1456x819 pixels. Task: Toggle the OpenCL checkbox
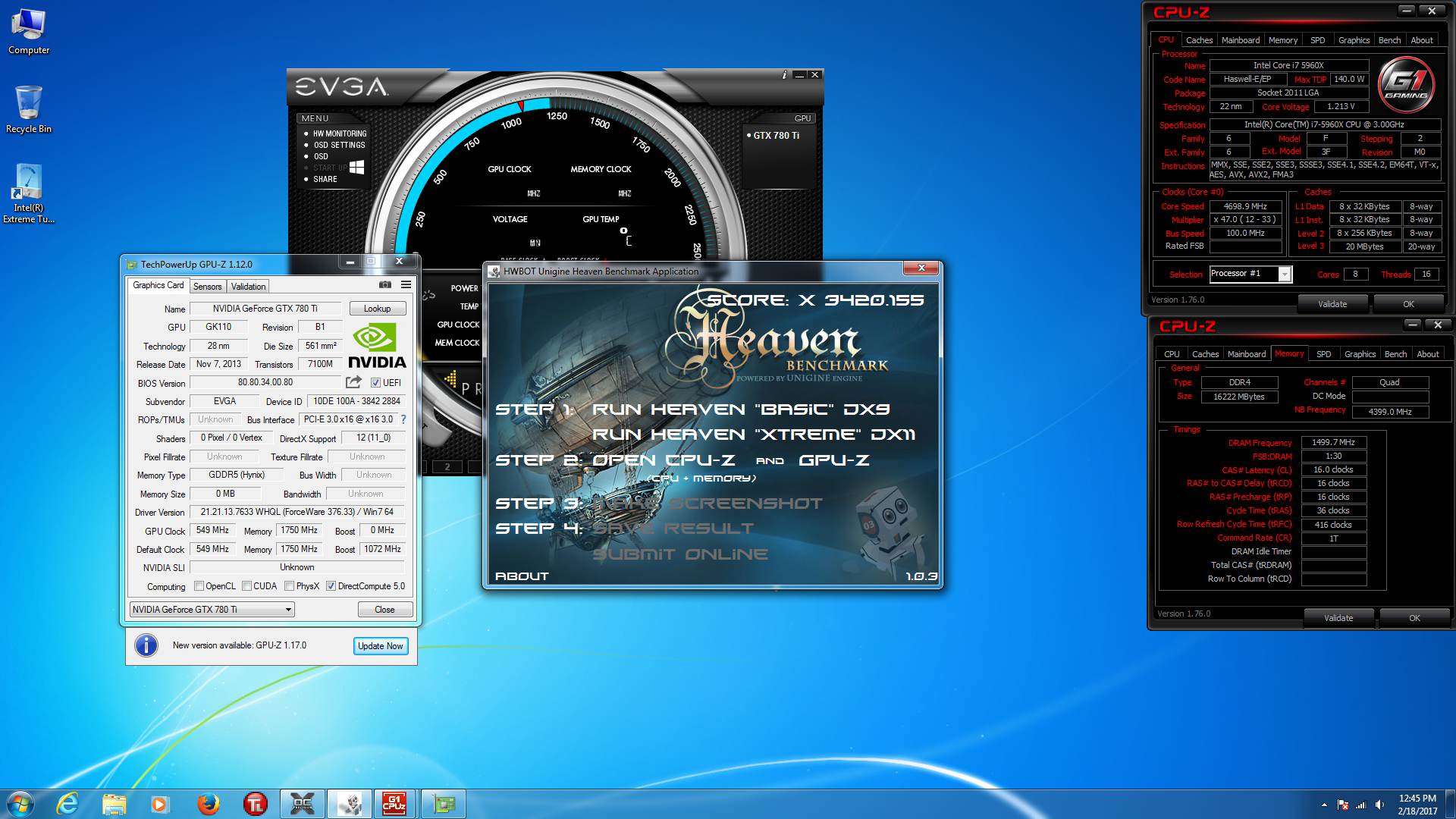point(199,586)
